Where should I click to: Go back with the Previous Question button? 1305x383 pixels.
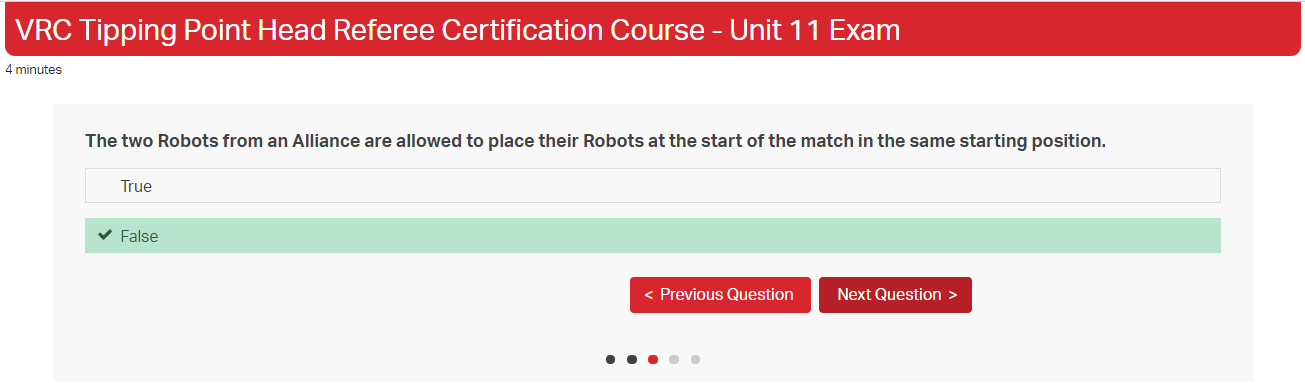click(x=720, y=295)
